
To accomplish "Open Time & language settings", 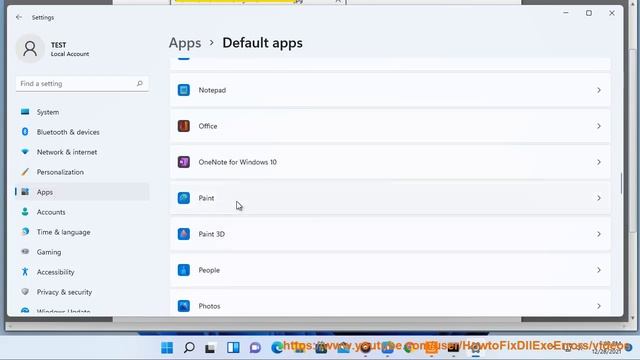I will (82, 232).
